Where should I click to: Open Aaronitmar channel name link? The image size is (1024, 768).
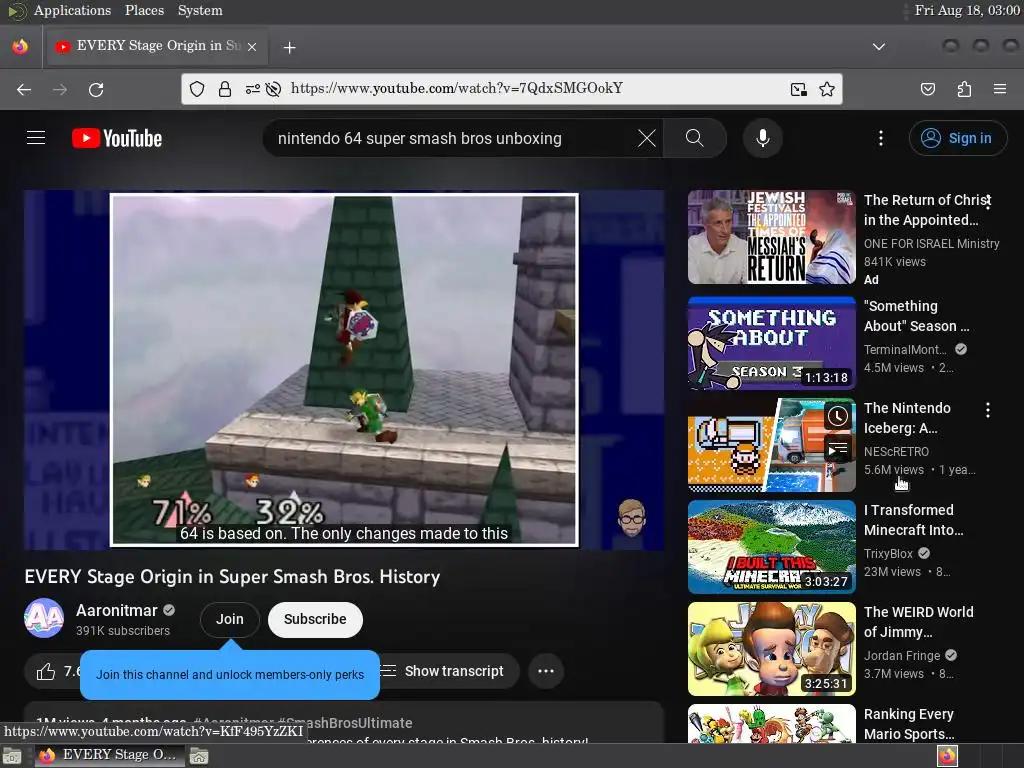116,610
